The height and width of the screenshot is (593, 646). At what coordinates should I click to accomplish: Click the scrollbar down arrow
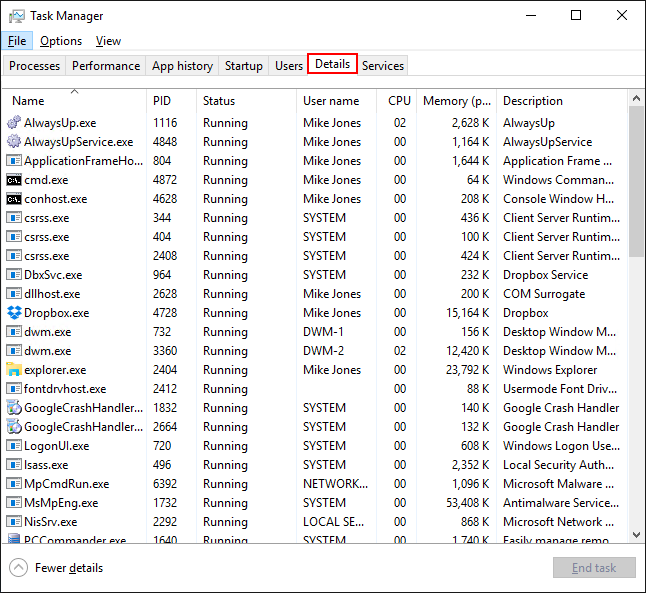click(637, 535)
